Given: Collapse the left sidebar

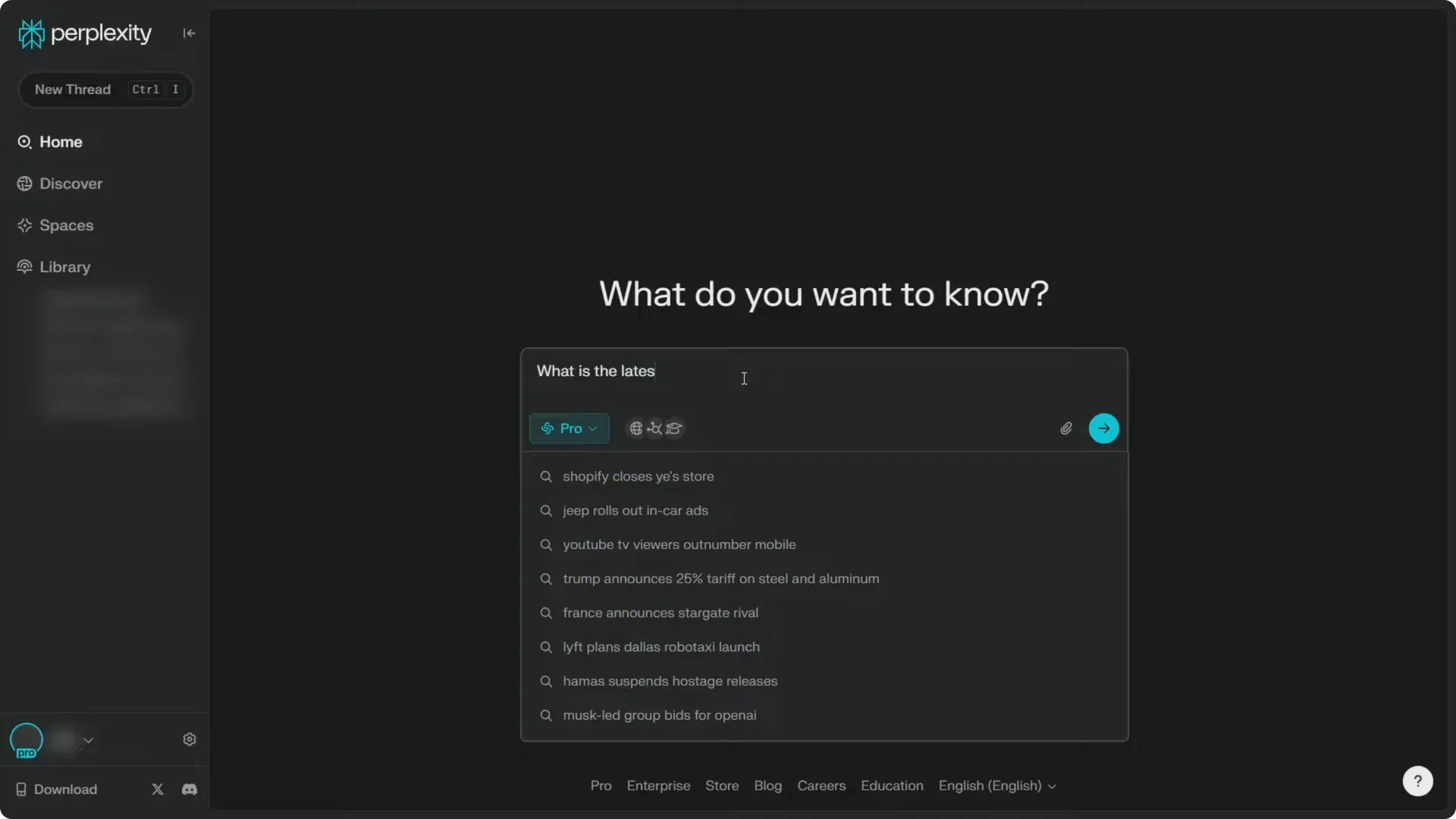Looking at the screenshot, I should coord(189,33).
